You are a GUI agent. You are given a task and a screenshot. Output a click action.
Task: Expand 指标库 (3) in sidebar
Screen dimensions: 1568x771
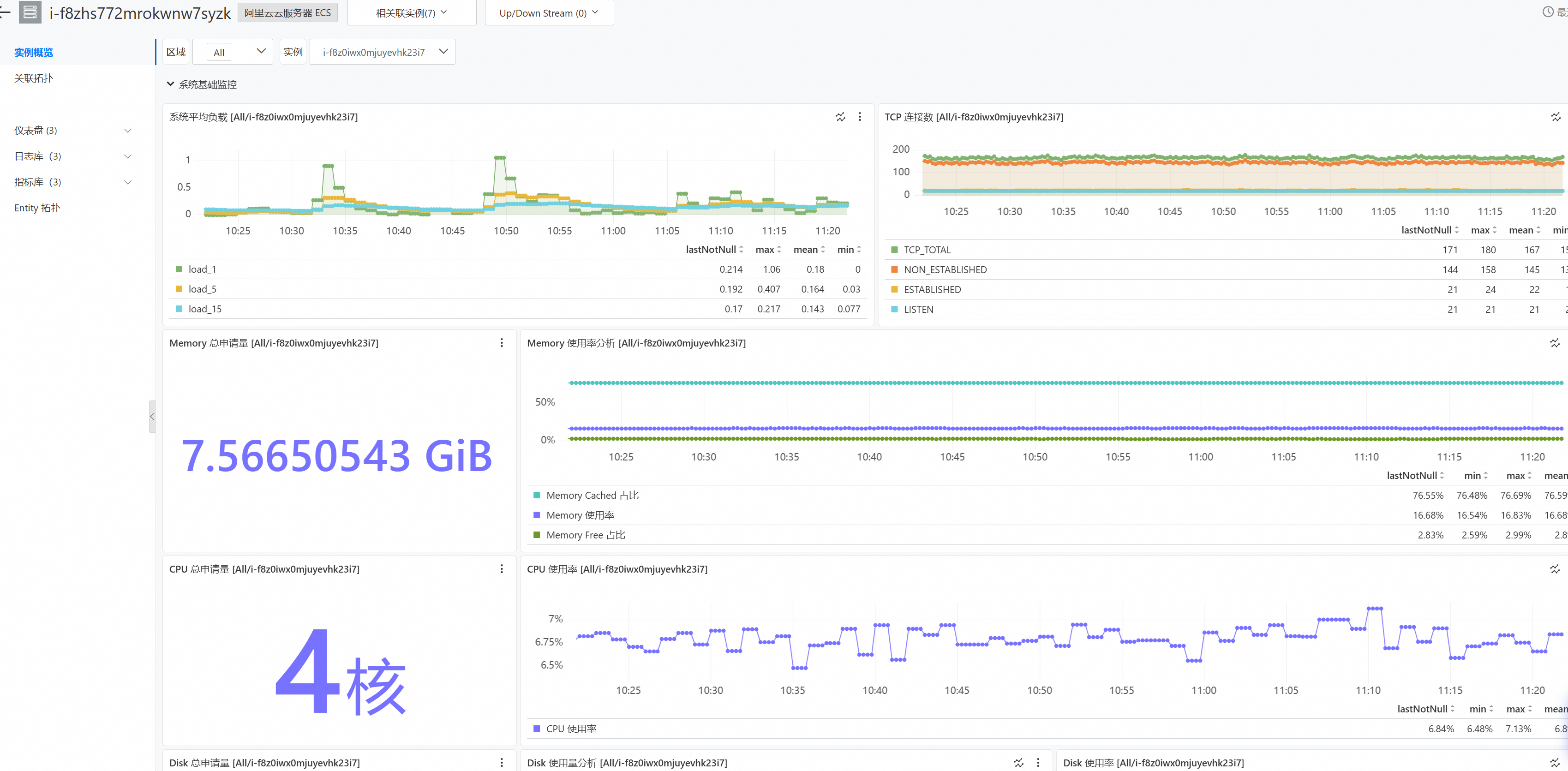[72, 182]
